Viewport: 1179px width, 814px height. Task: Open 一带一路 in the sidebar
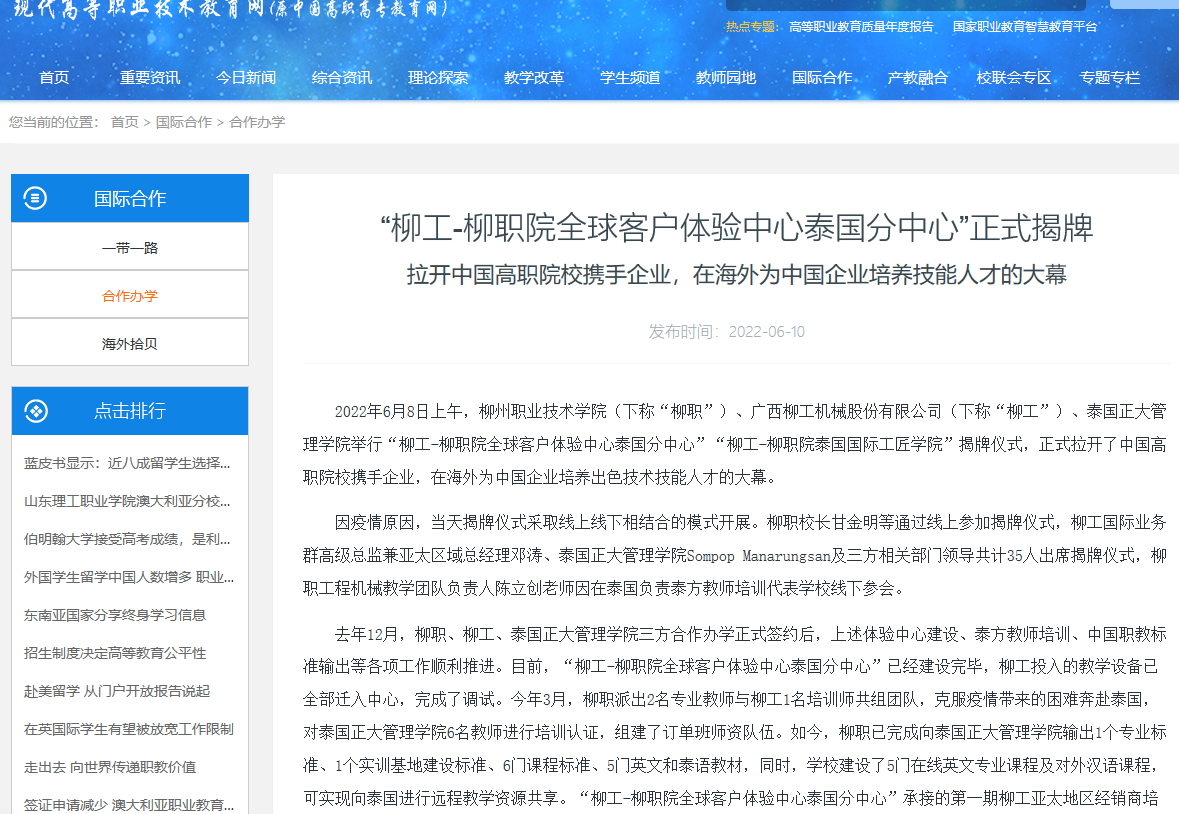(130, 247)
